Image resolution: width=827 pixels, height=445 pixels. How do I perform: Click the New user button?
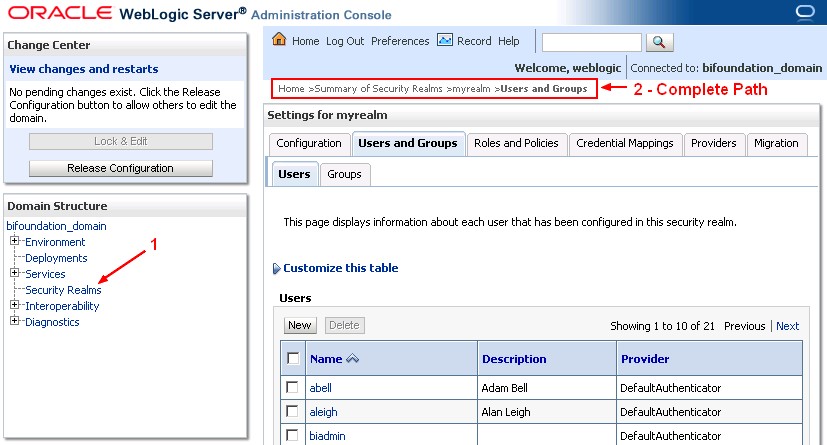(300, 325)
